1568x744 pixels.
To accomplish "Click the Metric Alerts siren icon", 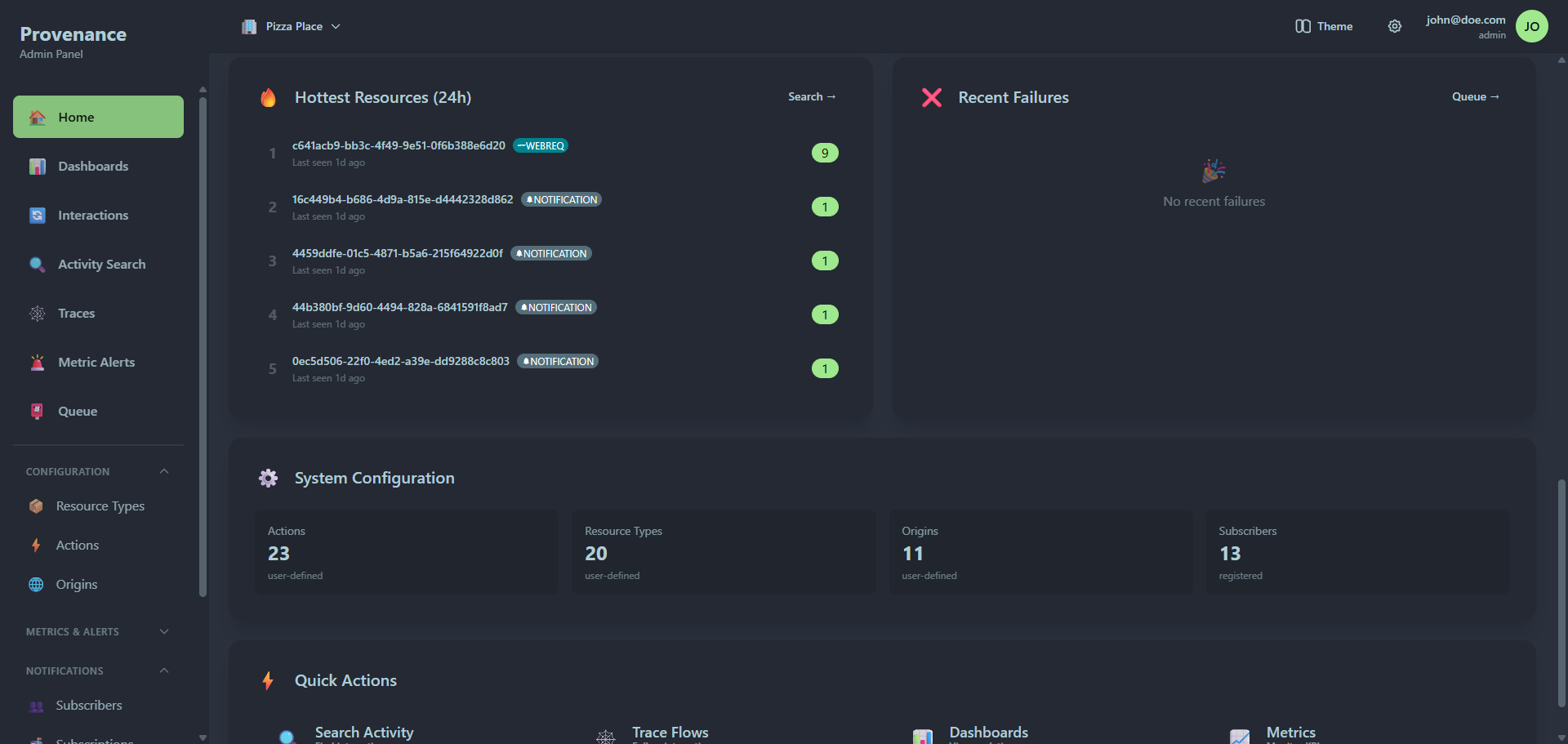I will 38,363.
